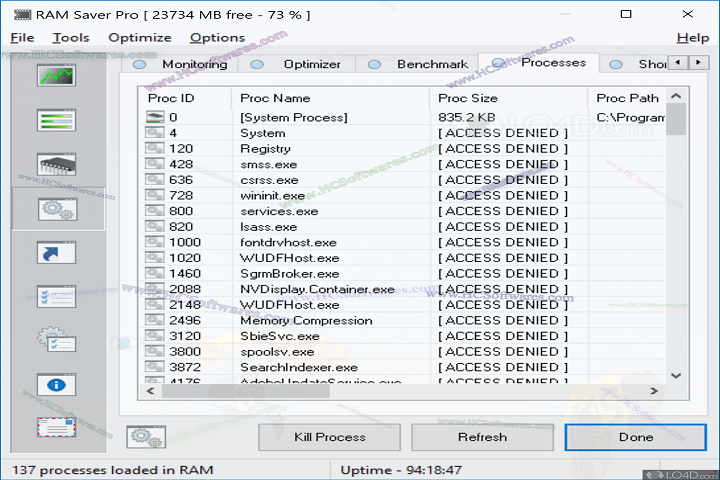Open the Options menu
The height and width of the screenshot is (480, 720).
[217, 38]
